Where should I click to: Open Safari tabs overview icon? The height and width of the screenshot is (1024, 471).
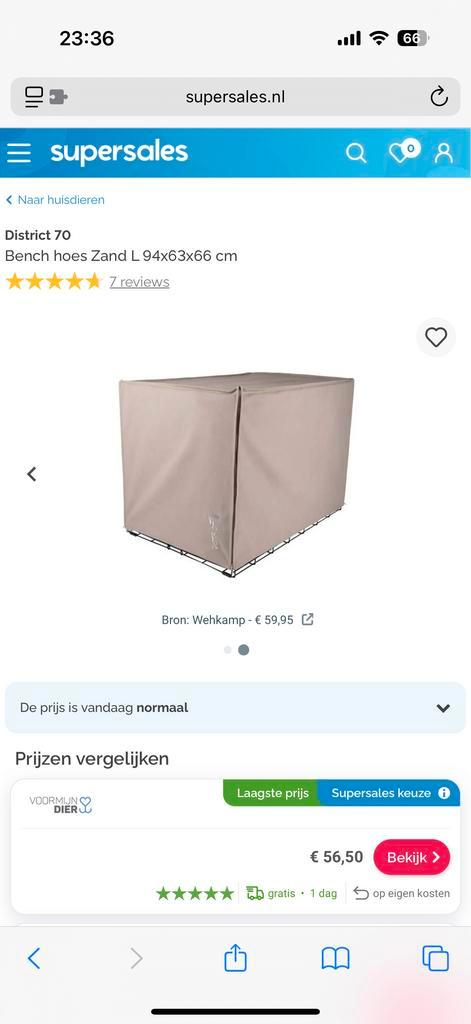tap(436, 959)
